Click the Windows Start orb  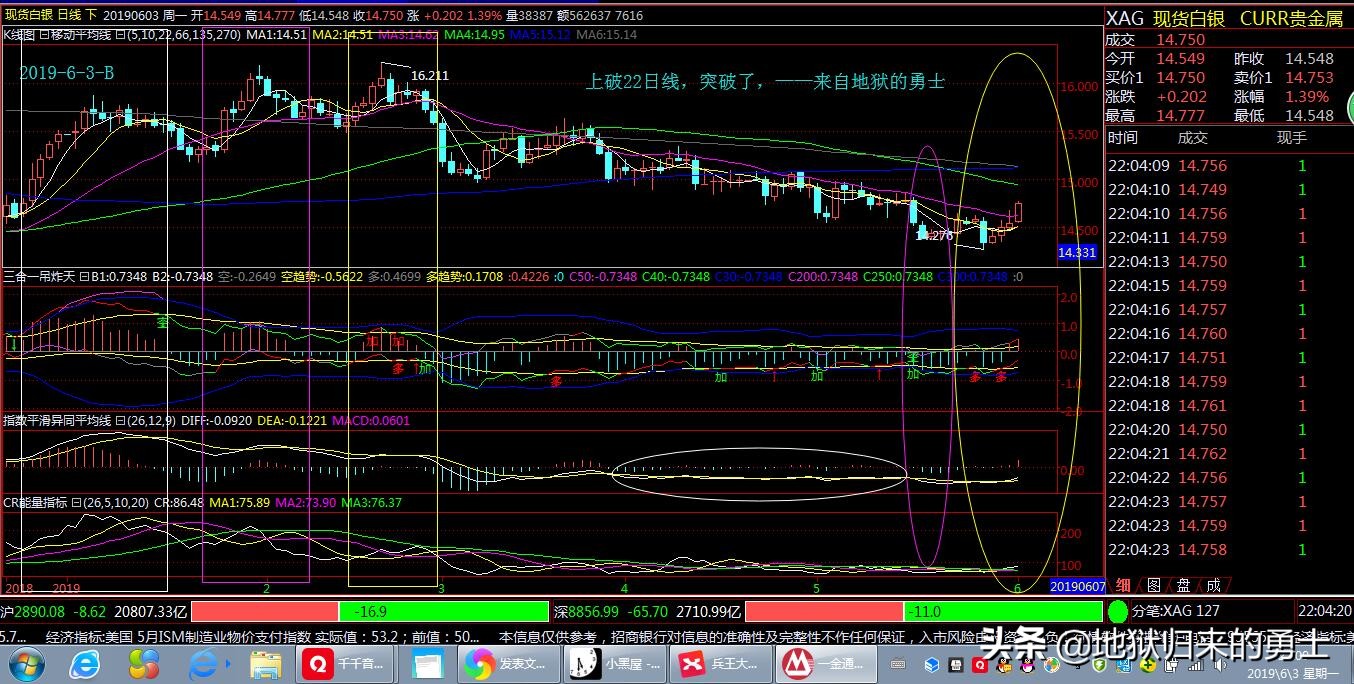pyautogui.click(x=25, y=663)
